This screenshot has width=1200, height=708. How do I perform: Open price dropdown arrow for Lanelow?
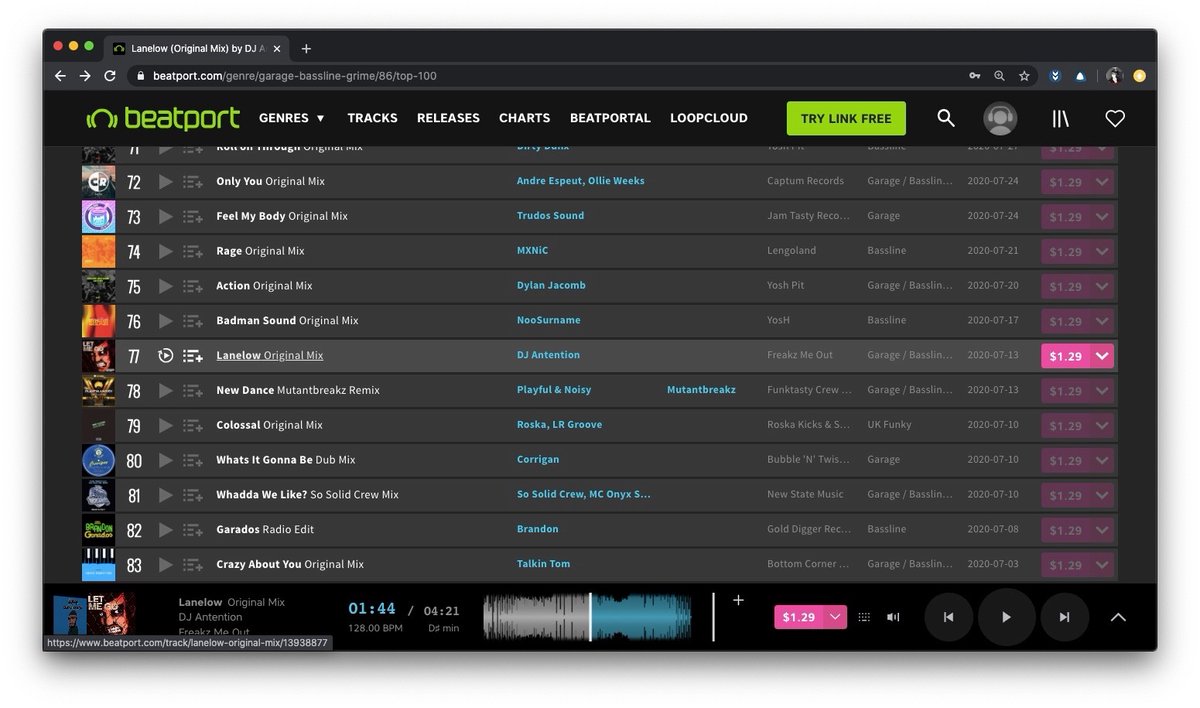tap(1102, 356)
